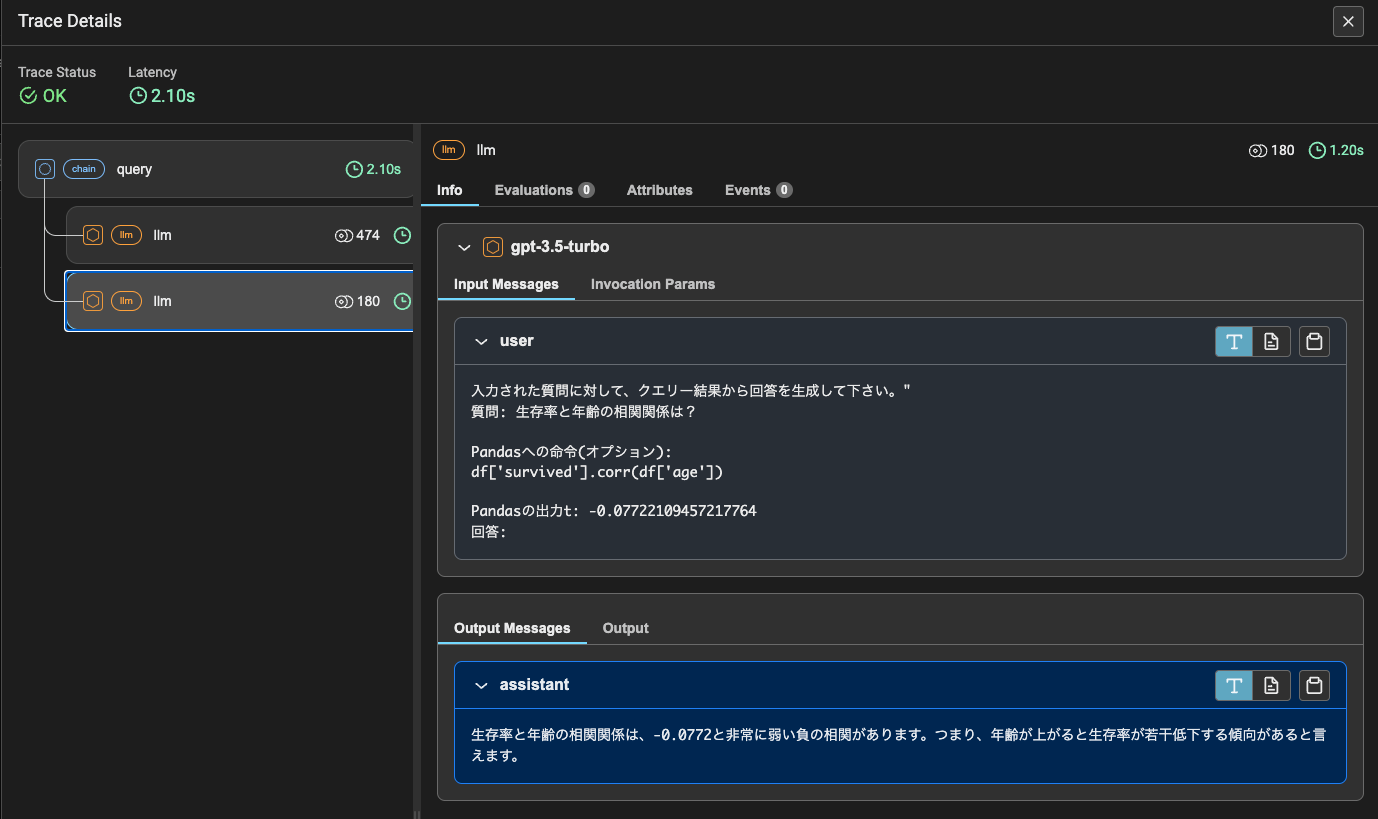The width and height of the screenshot is (1378, 819).
Task: Switch to the Output tab
Action: [x=626, y=628]
